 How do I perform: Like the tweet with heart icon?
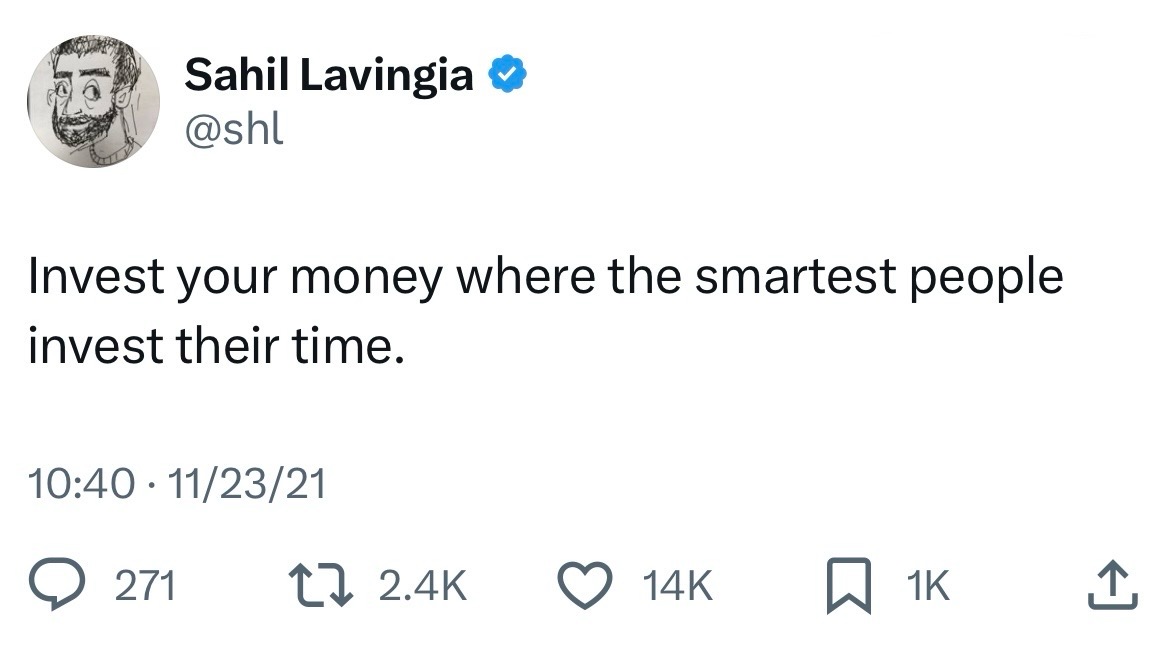click(599, 586)
